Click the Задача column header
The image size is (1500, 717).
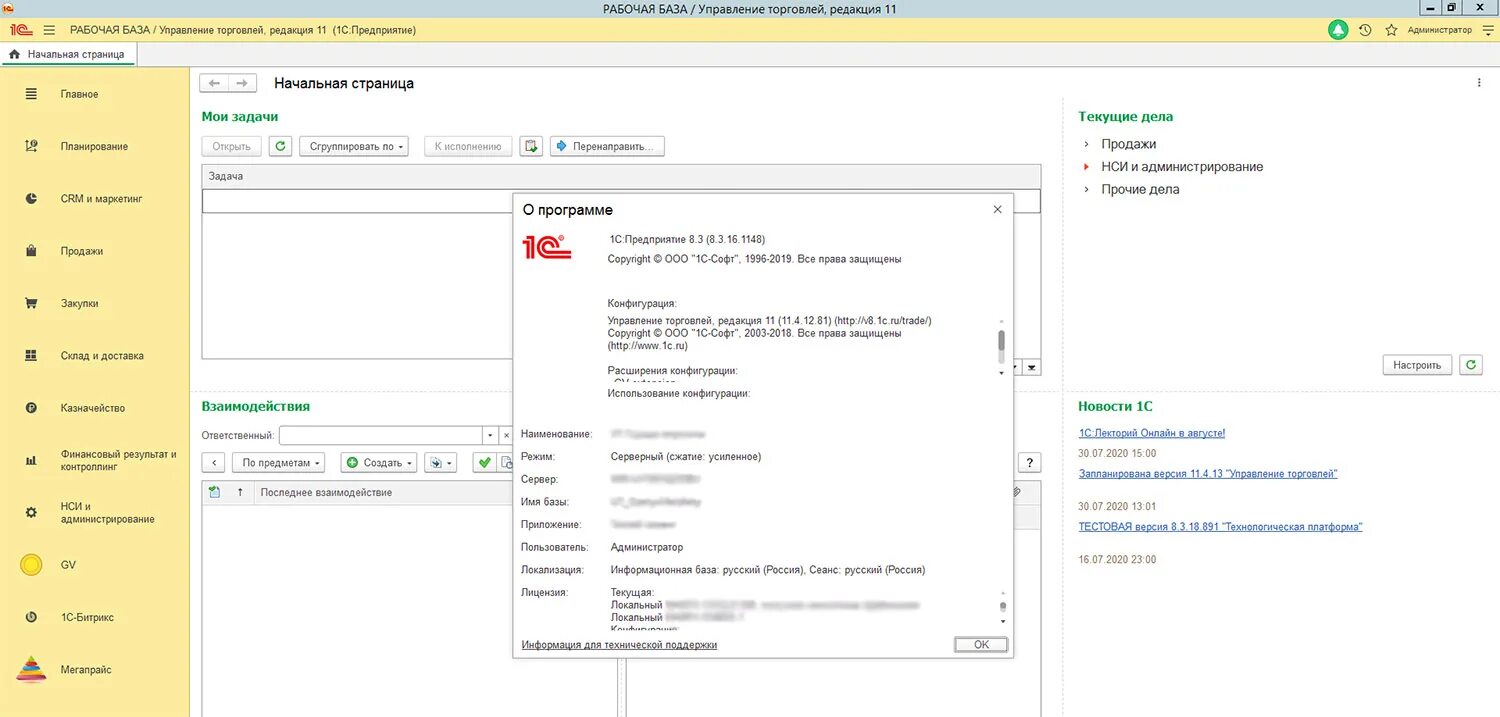(621, 176)
